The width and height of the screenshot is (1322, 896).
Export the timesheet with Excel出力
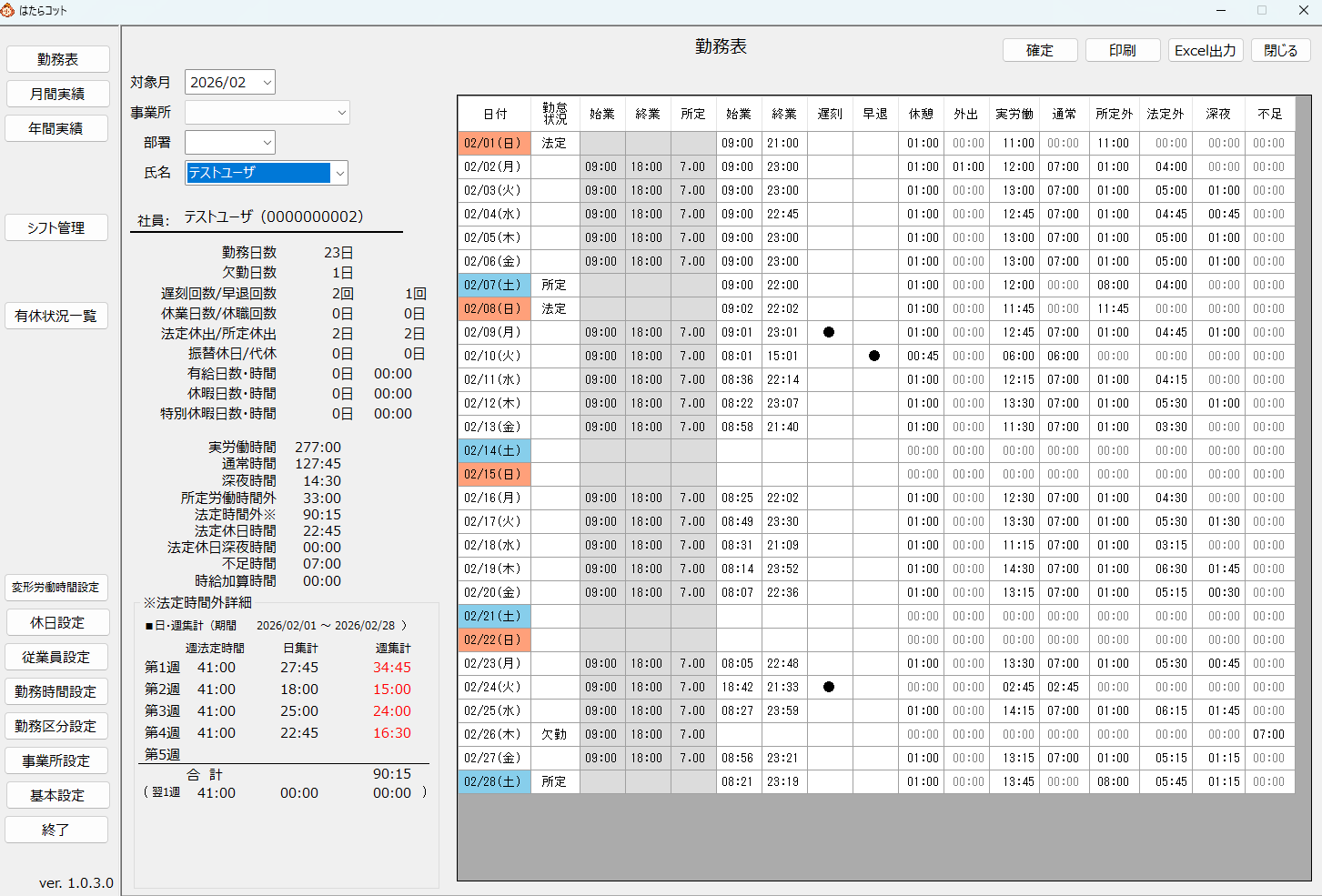tap(1205, 50)
